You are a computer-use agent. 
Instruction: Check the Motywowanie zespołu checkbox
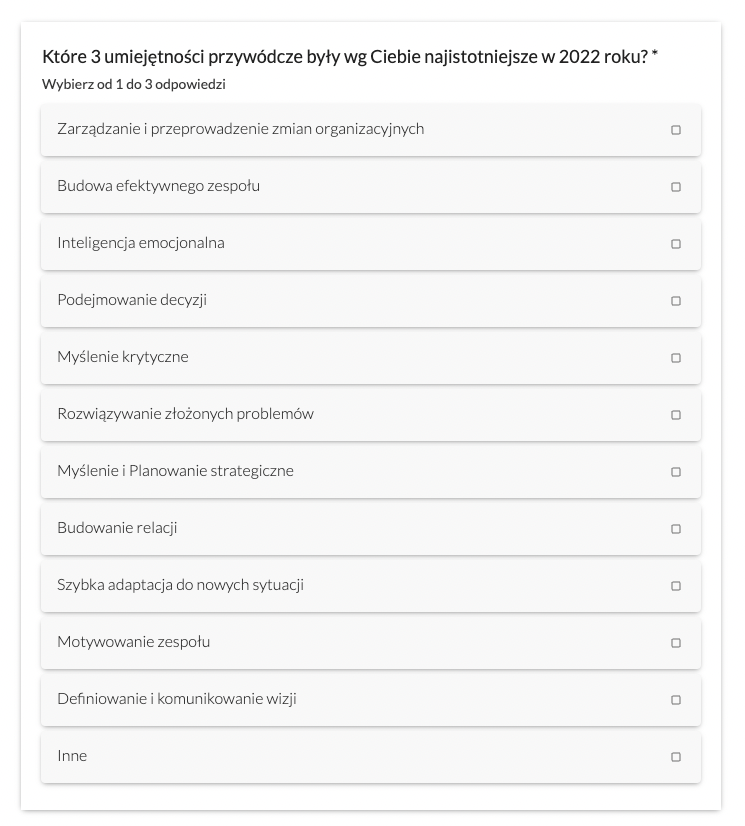coord(675,643)
